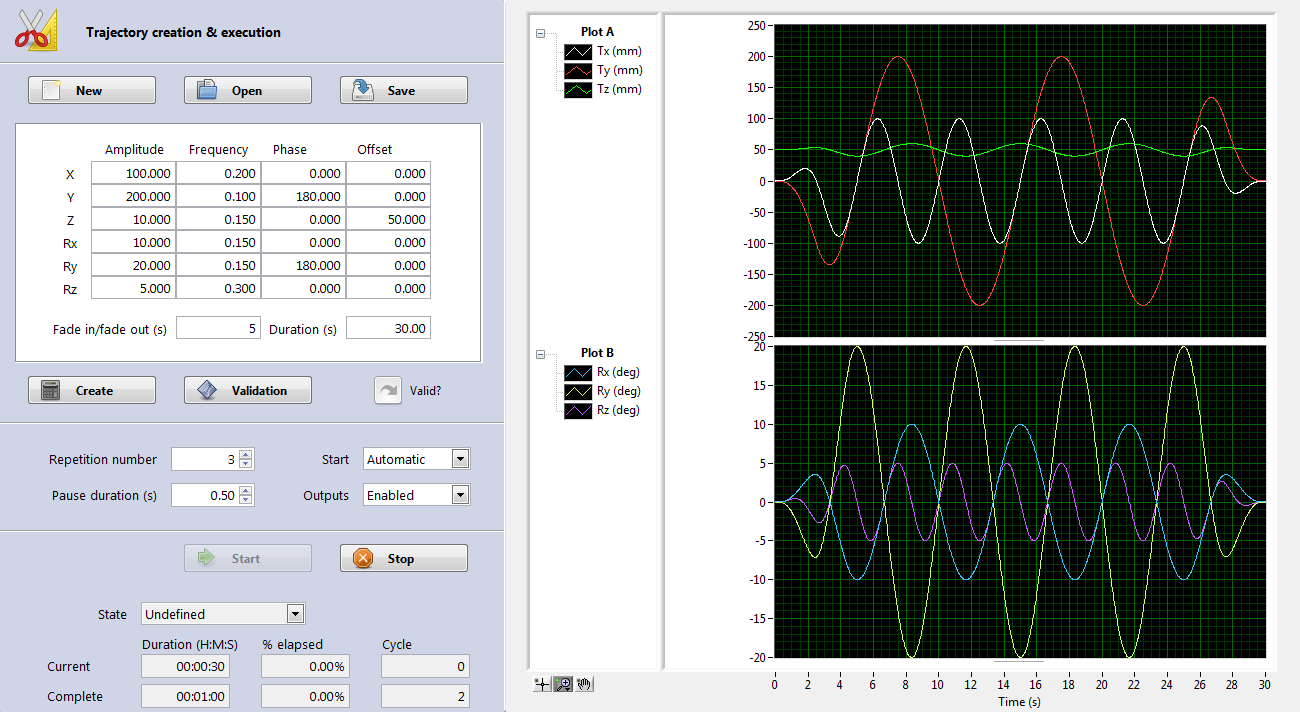This screenshot has height=712, width=1300.
Task: Increment the Repetition number stepper
Action: [x=247, y=454]
